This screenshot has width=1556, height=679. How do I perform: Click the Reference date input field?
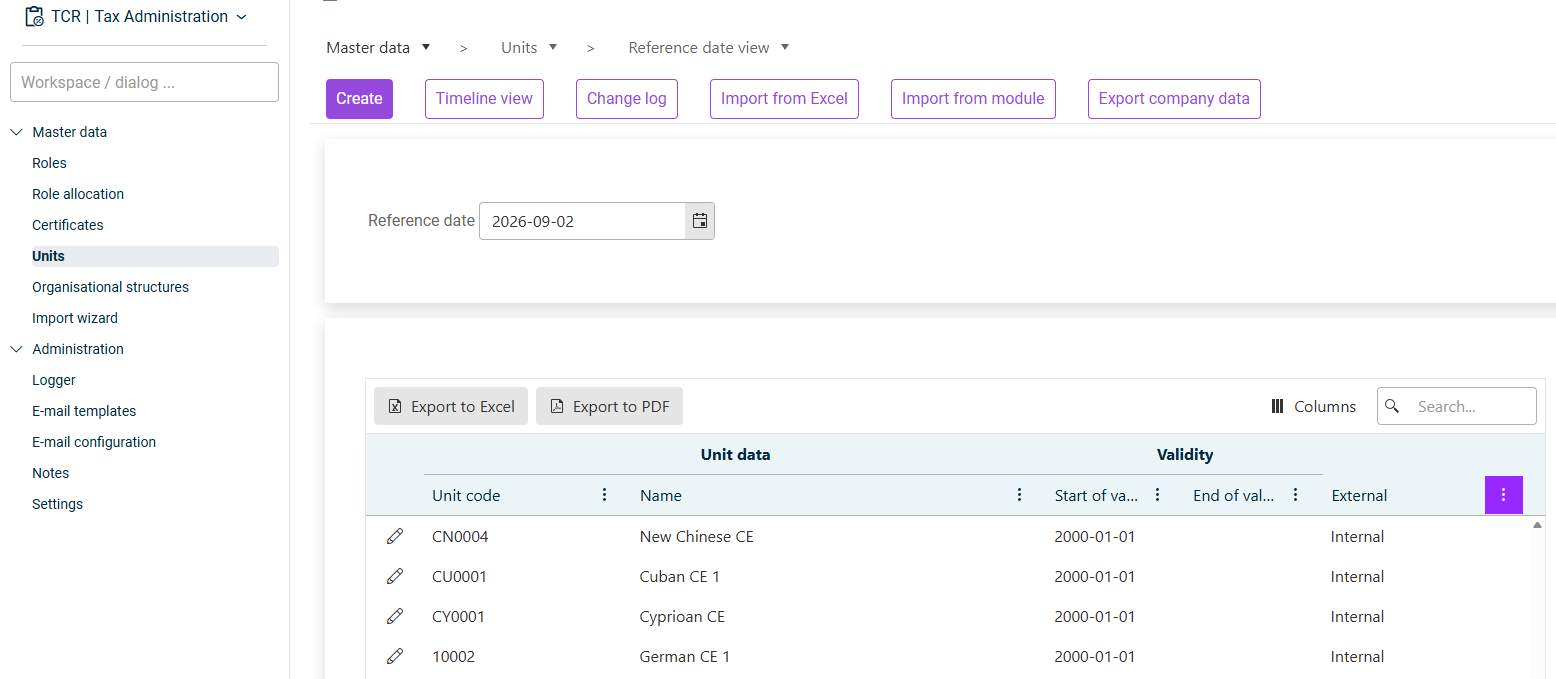tap(582, 221)
